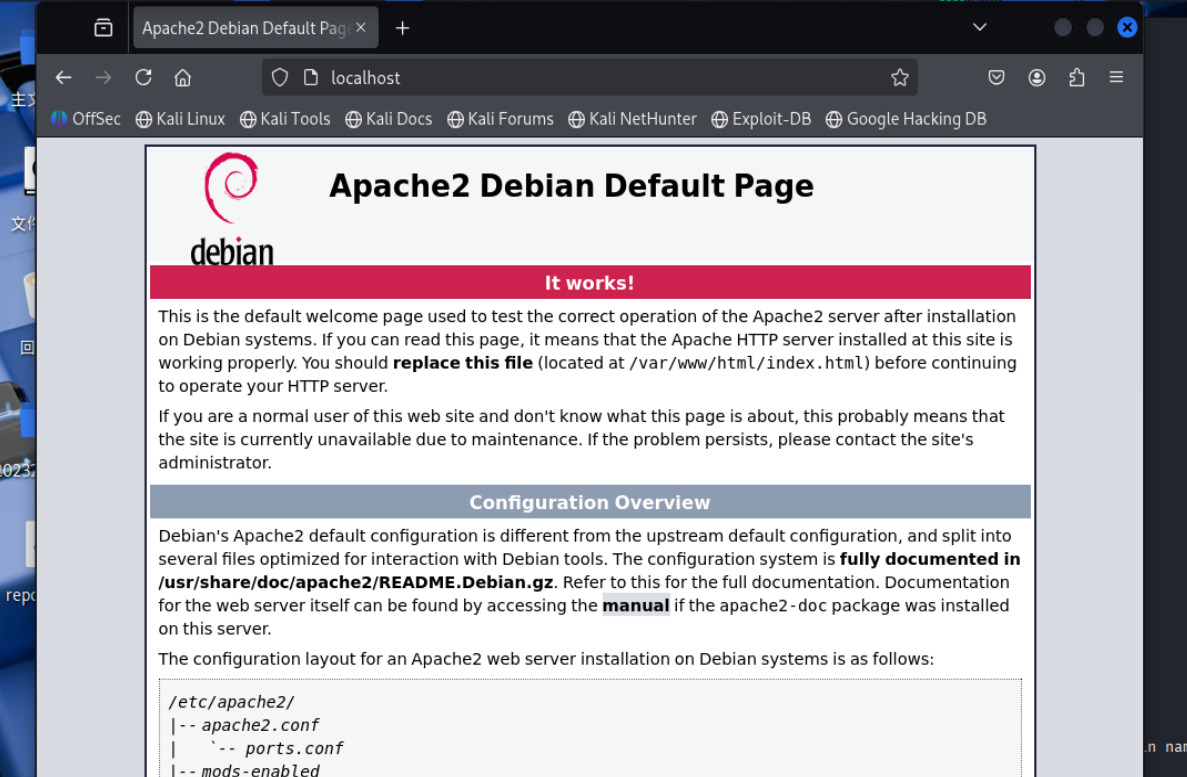Open the OffSec bookmark

(86, 119)
